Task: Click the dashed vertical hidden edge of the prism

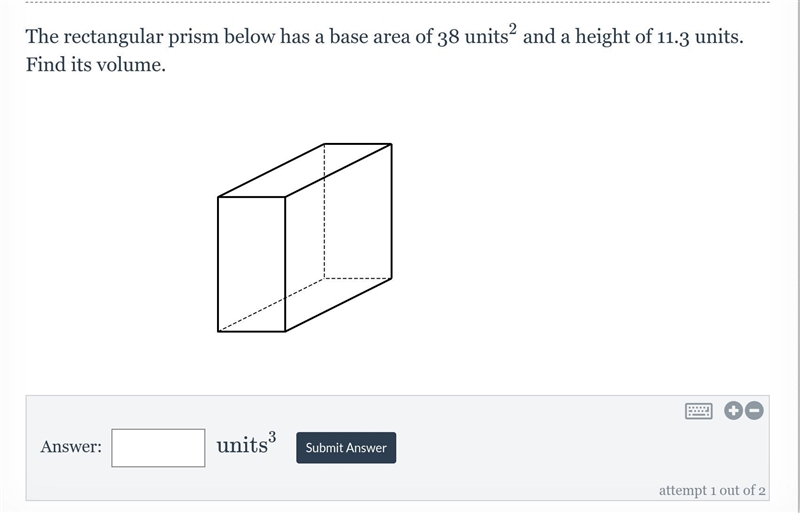Action: [x=324, y=211]
